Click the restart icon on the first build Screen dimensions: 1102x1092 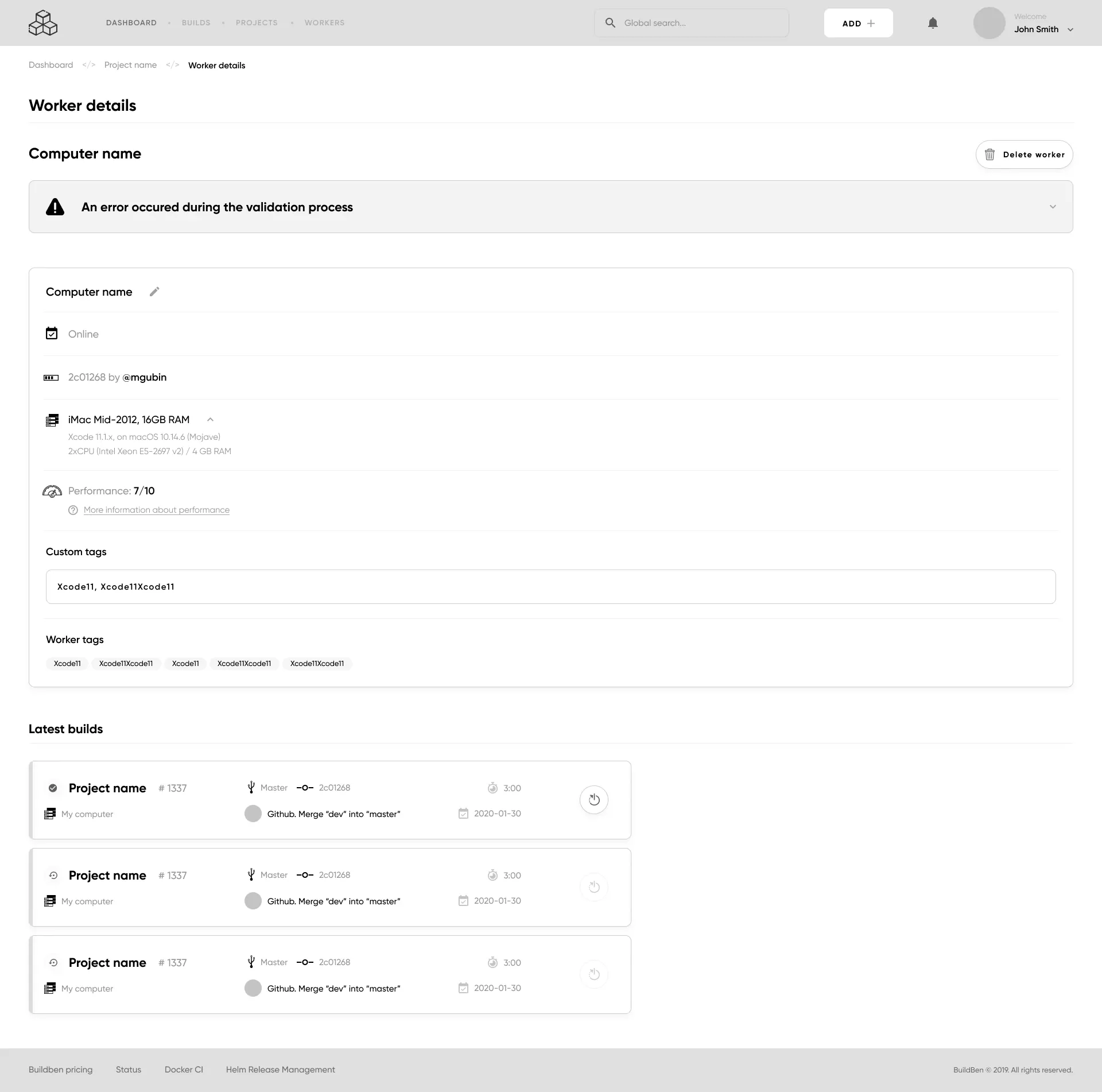click(x=594, y=799)
